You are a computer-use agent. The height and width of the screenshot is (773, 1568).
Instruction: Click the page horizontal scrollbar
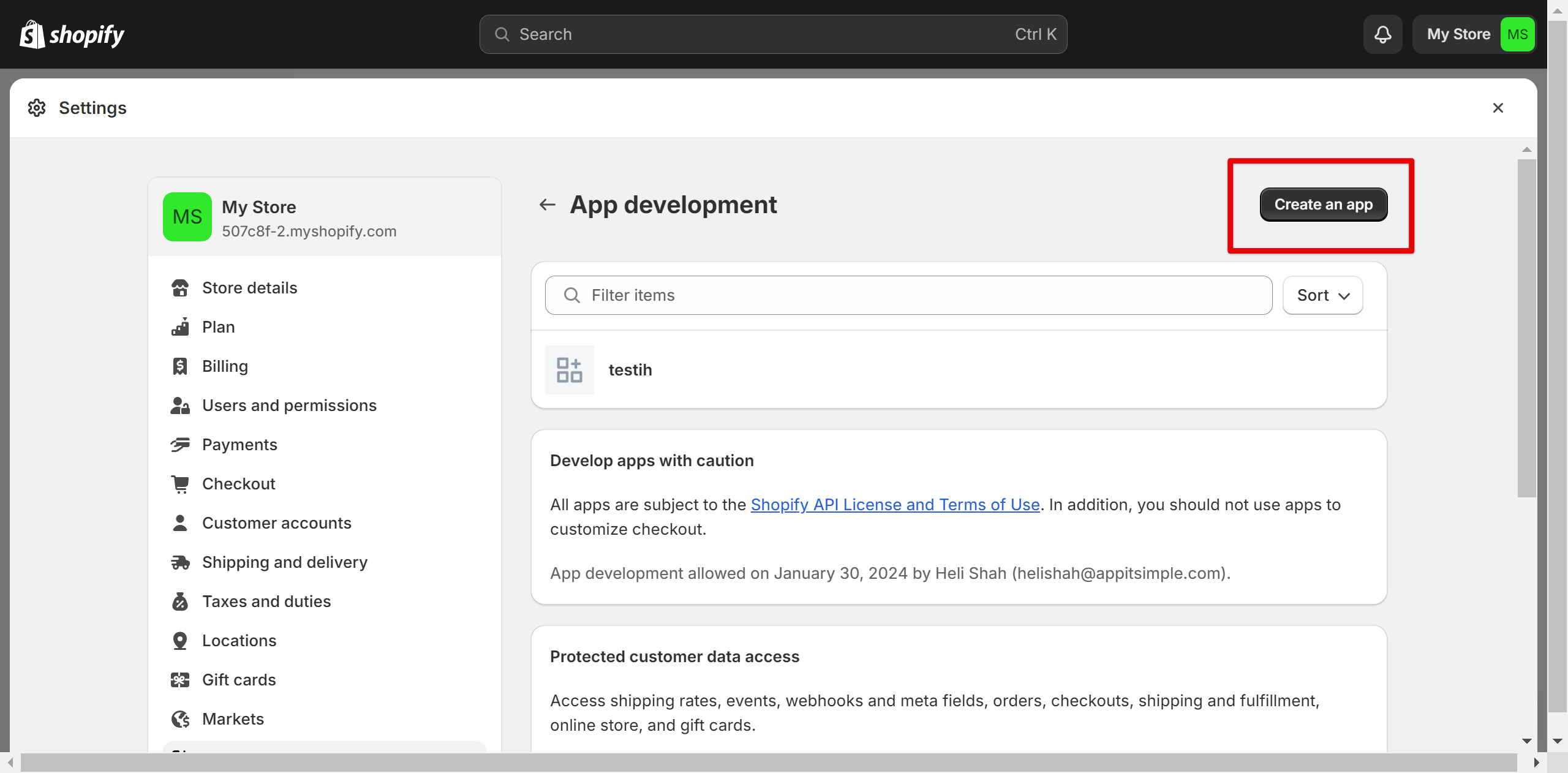point(769,763)
